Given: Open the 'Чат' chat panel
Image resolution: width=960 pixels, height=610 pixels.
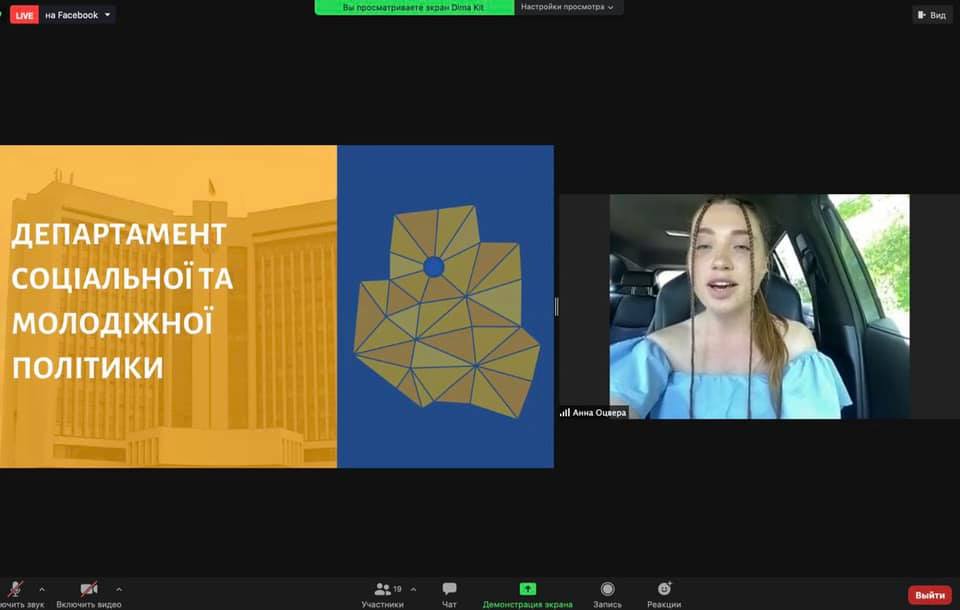Looking at the screenshot, I should point(449,595).
